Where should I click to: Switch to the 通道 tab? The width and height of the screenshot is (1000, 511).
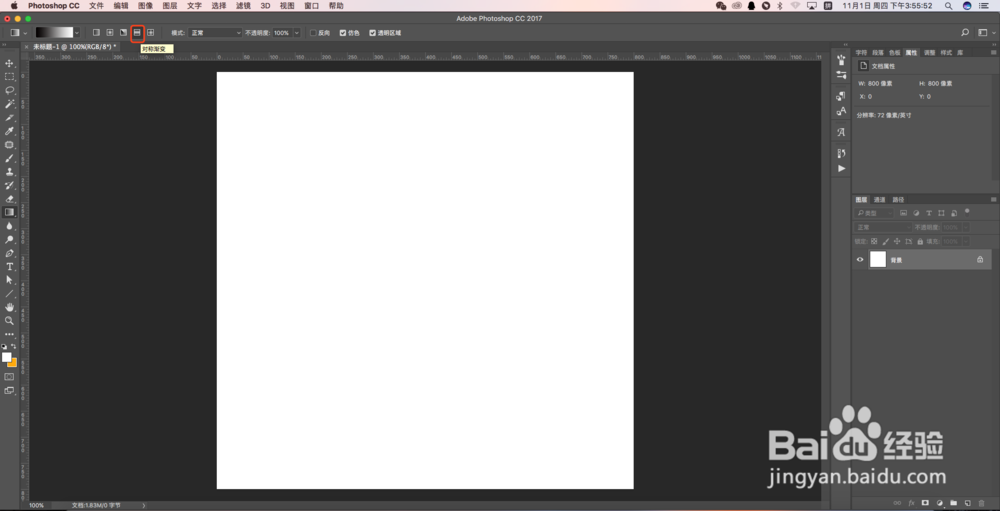879,200
